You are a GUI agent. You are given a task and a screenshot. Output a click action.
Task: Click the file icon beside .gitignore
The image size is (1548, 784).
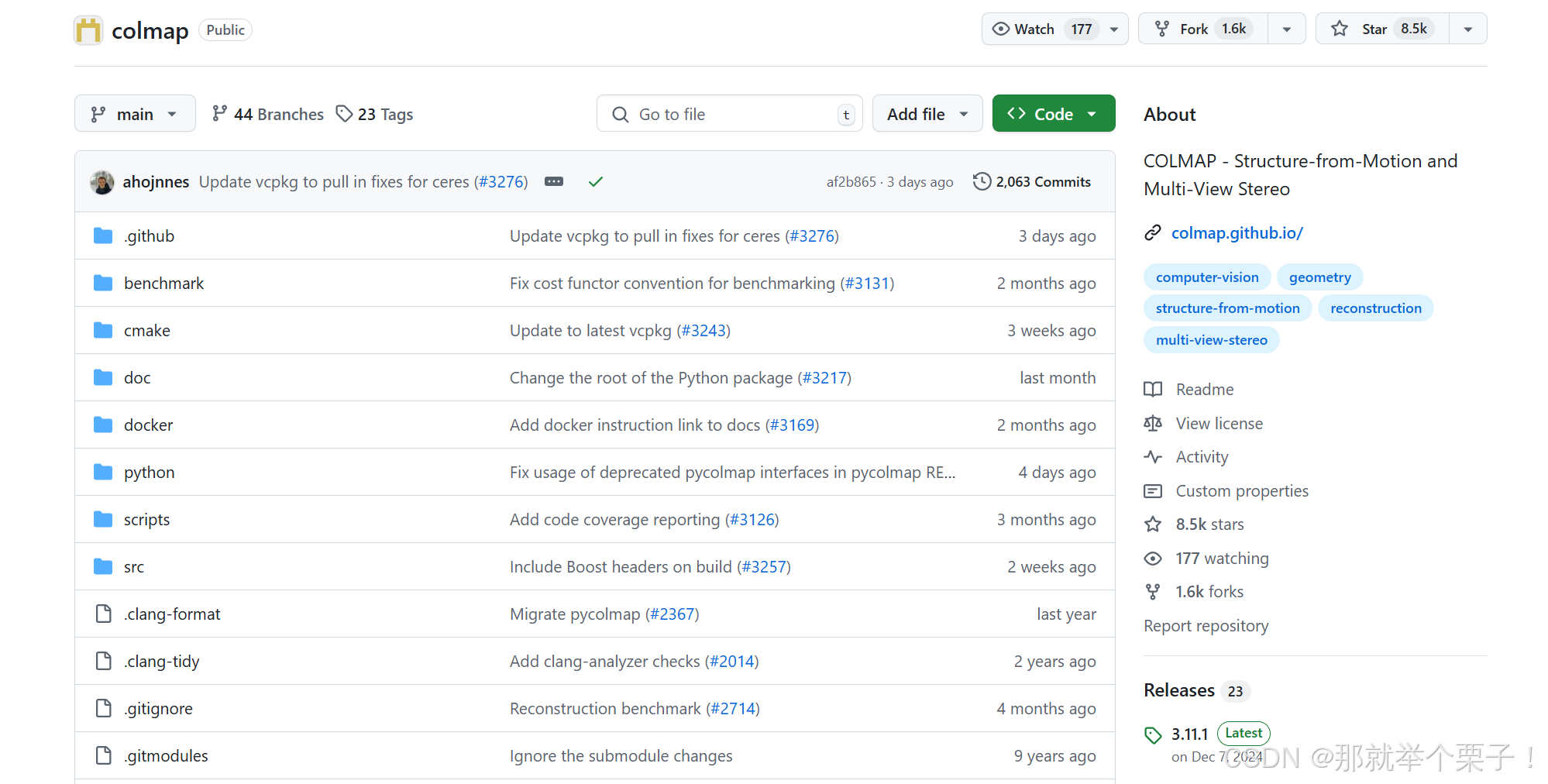click(x=103, y=709)
